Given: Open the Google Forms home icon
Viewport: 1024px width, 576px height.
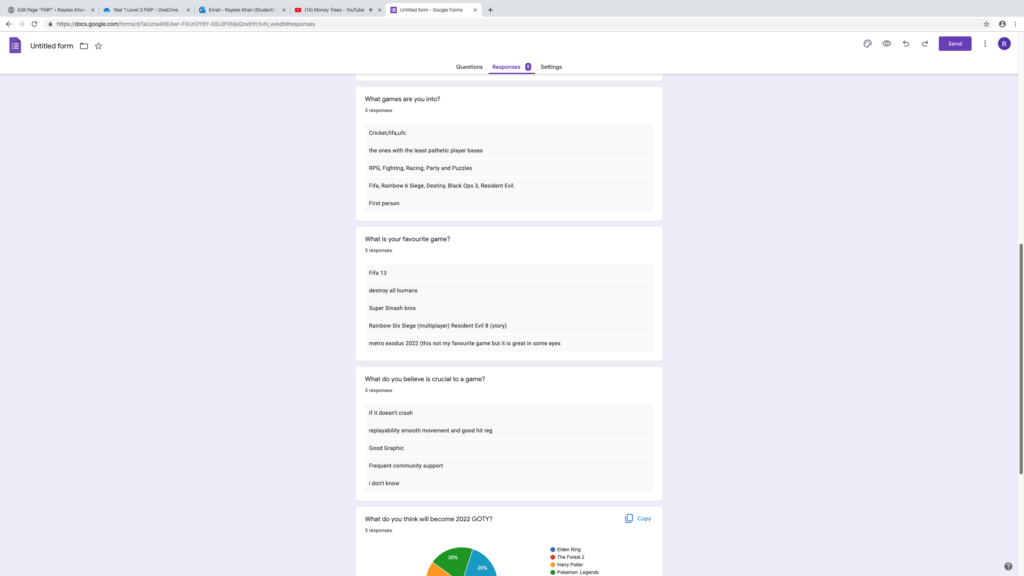Looking at the screenshot, I should (x=15, y=46).
